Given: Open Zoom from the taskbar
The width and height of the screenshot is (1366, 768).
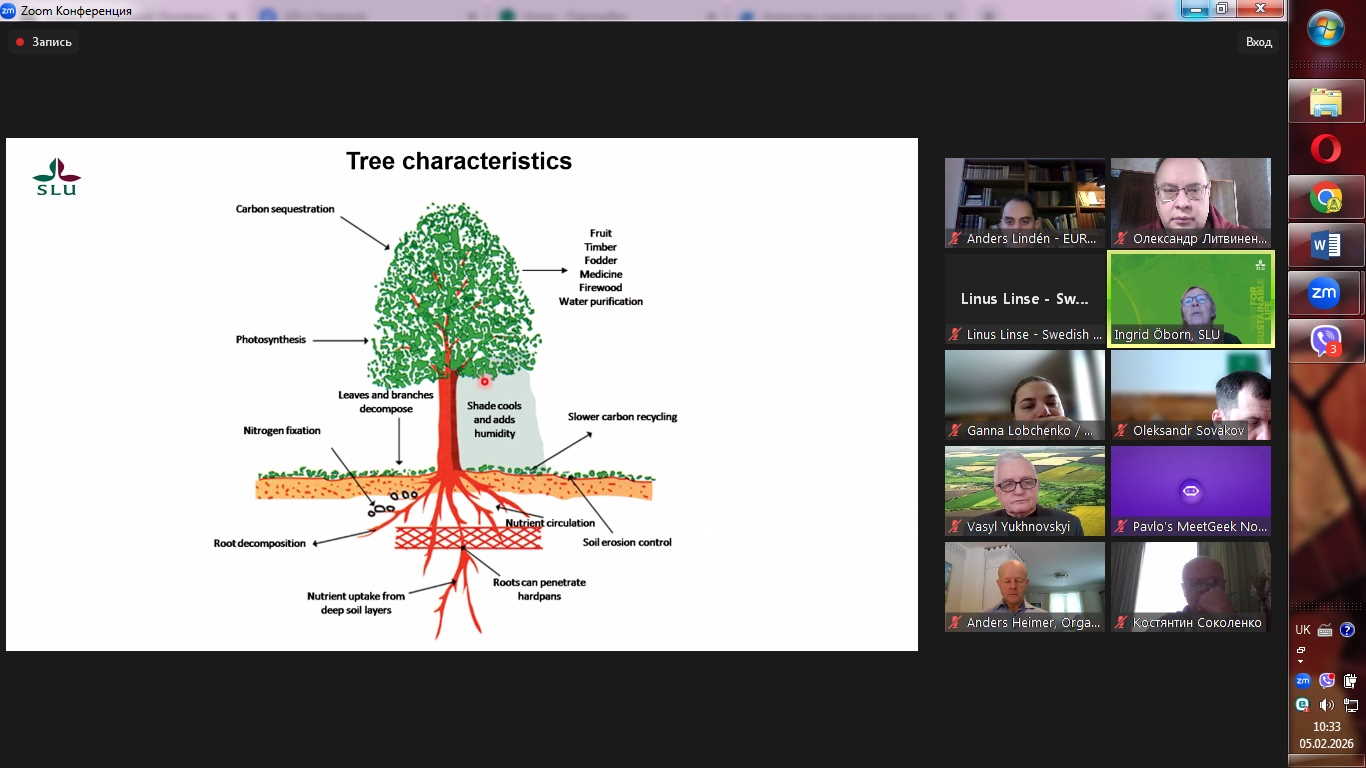Looking at the screenshot, I should click(1325, 293).
